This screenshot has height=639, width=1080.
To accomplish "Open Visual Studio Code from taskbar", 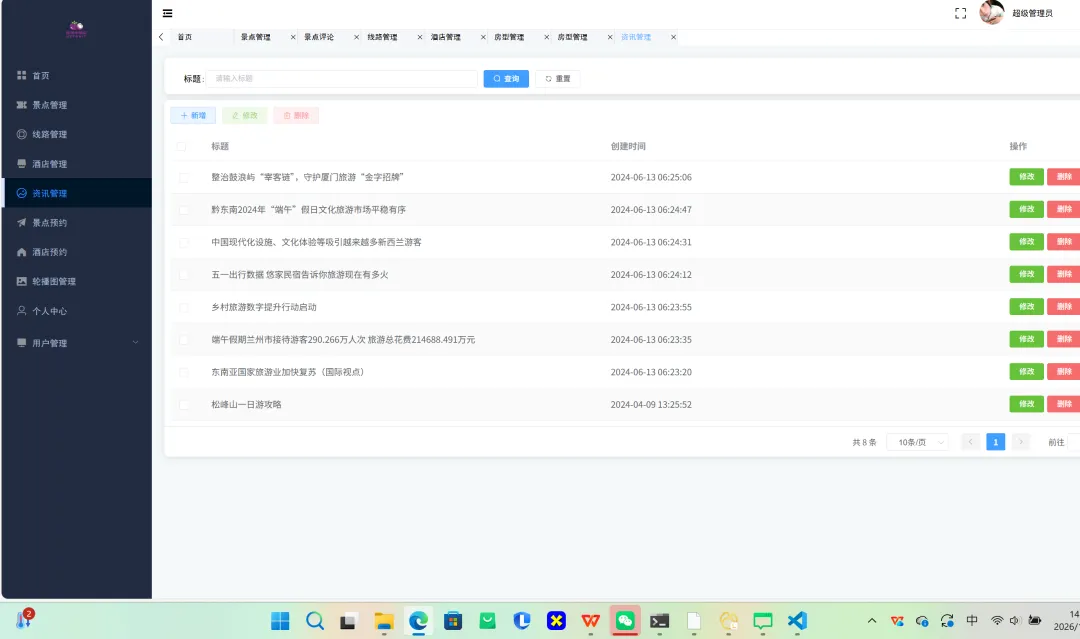I will pyautogui.click(x=797, y=621).
